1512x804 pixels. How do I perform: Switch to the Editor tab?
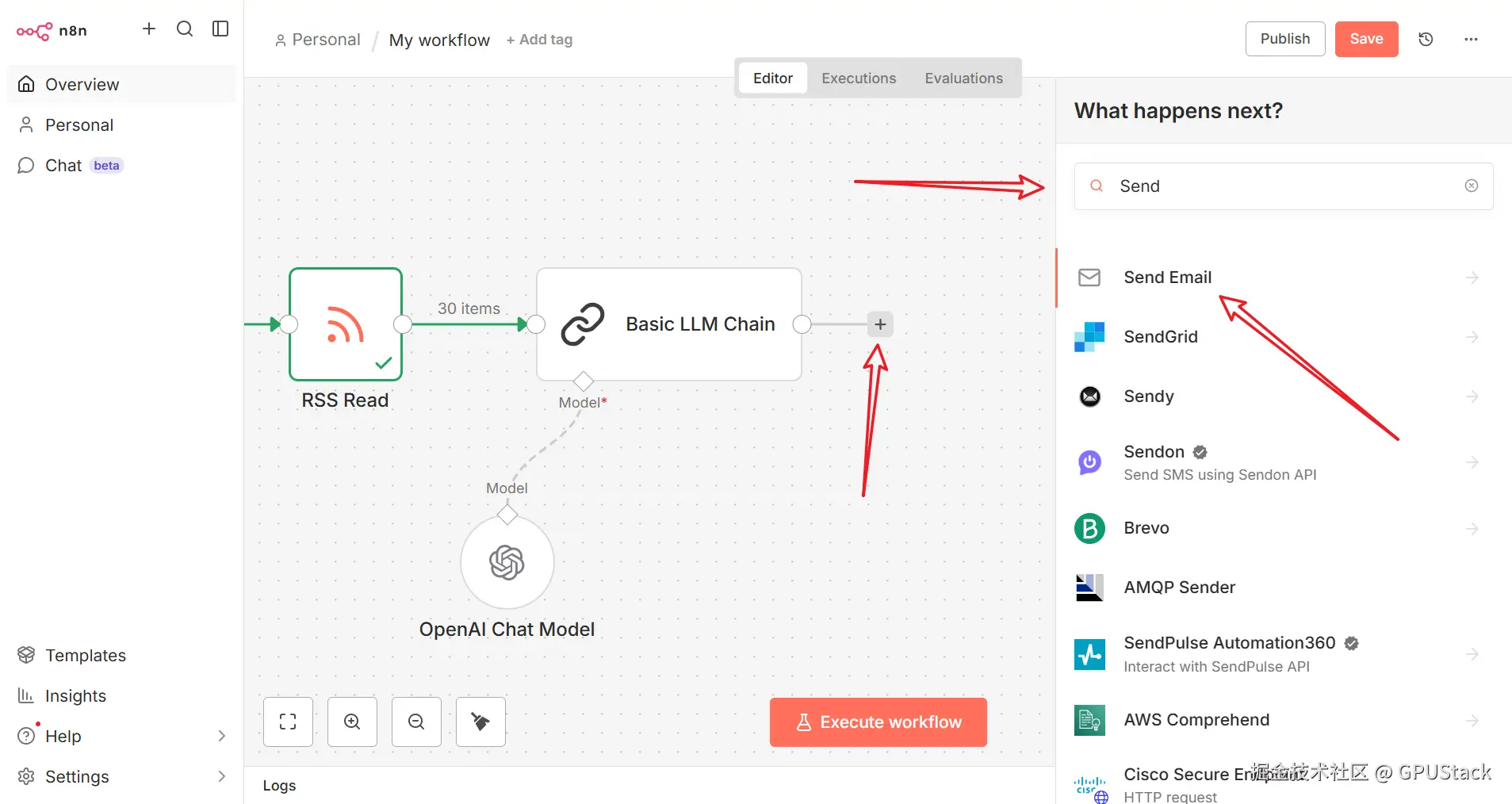[x=773, y=78]
